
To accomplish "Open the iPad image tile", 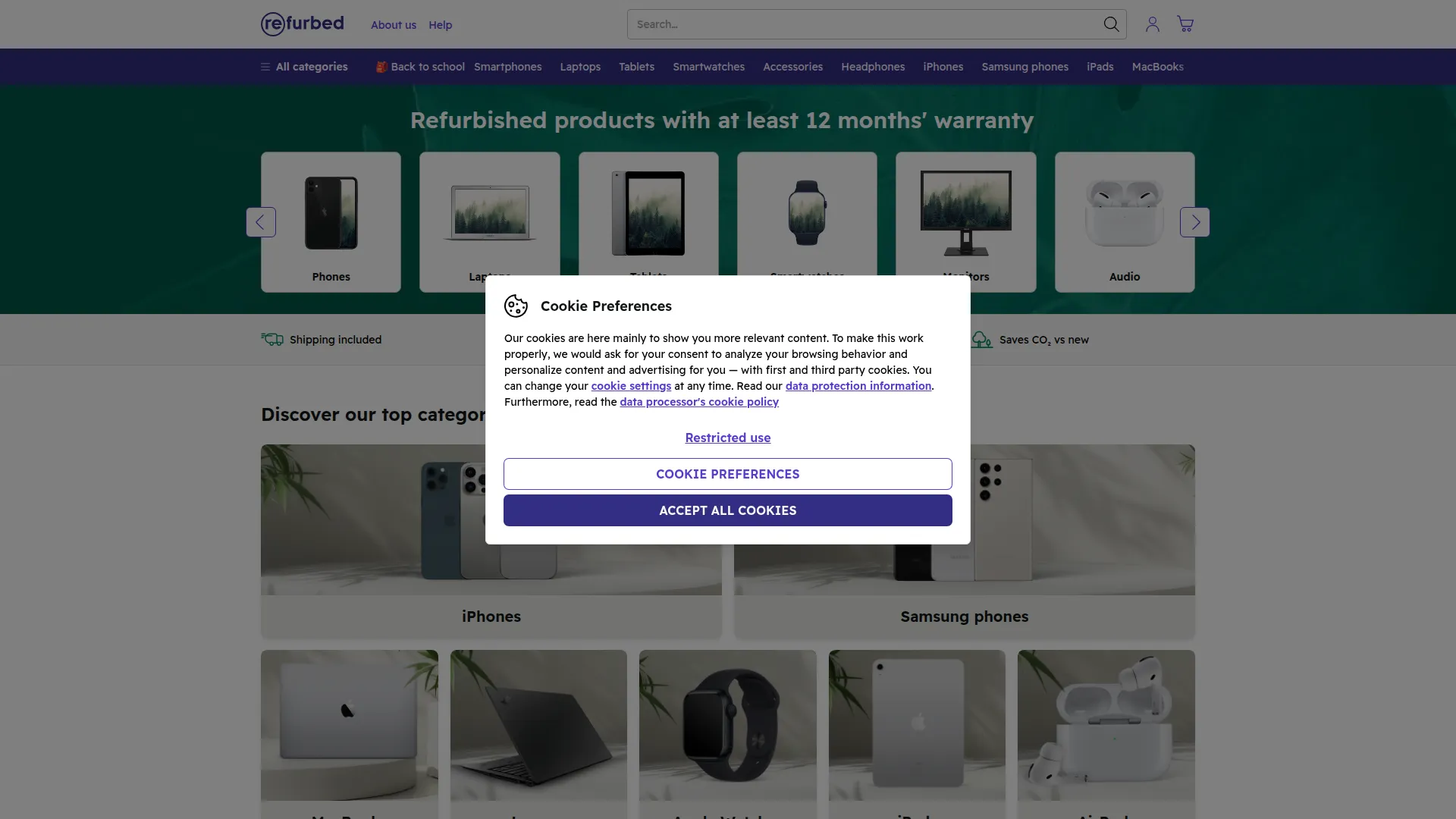I will [917, 725].
